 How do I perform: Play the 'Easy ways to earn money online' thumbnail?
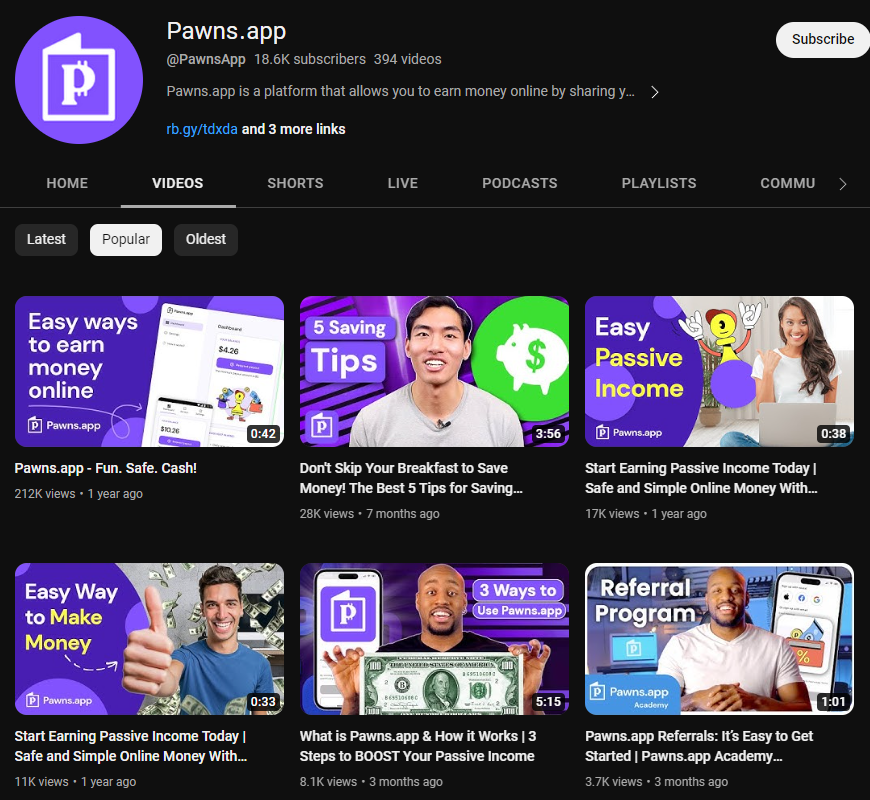click(x=149, y=371)
